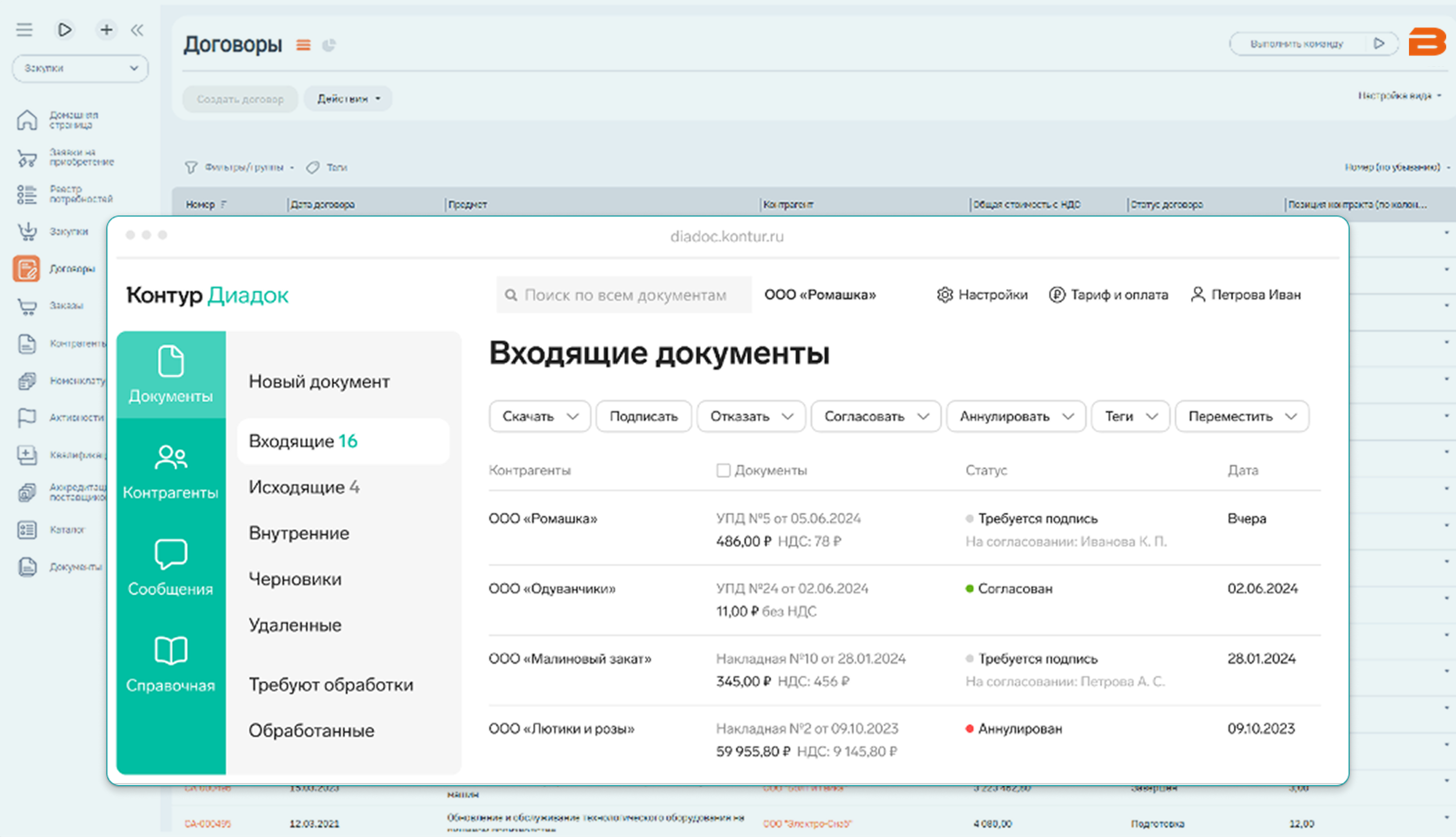Screen dimensions: 1456x837
Task: Open the home page icon in the left sidebar
Action: [x=27, y=120]
